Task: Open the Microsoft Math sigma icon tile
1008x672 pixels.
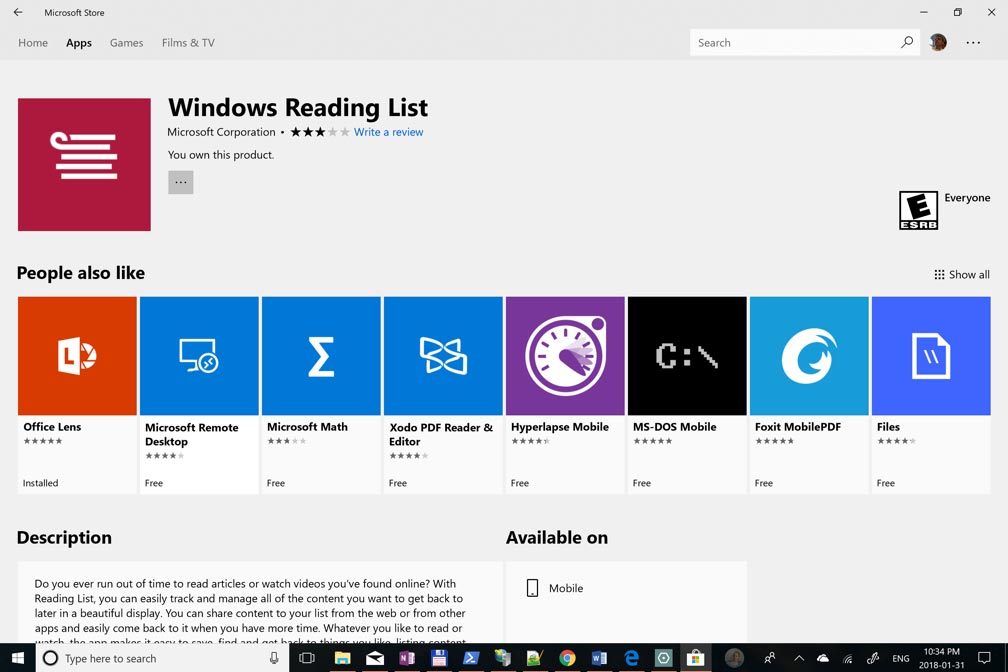Action: pyautogui.click(x=321, y=356)
